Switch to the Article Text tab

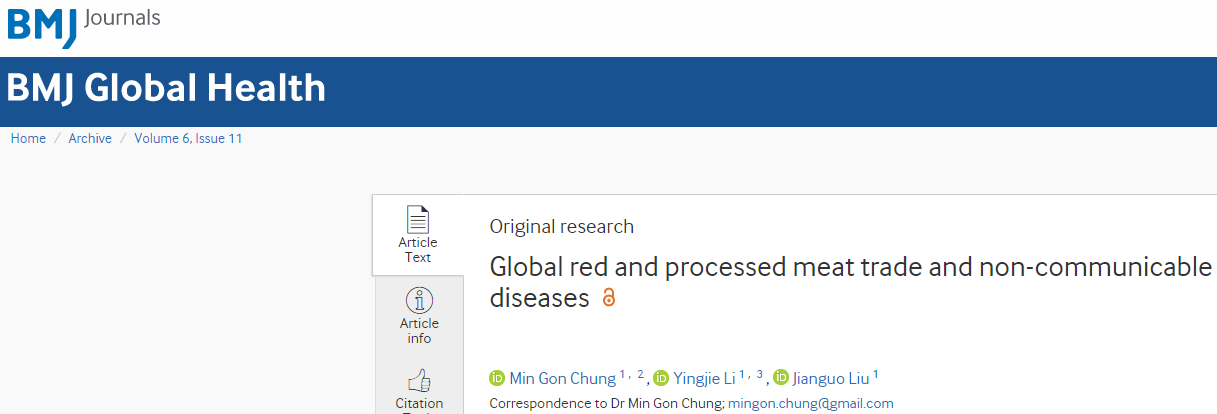click(x=418, y=236)
